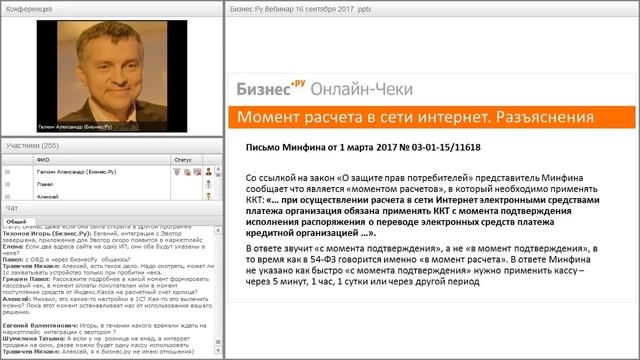Click grey marker square beside Павел
This screenshot has width=640, height=360.
click(7, 184)
